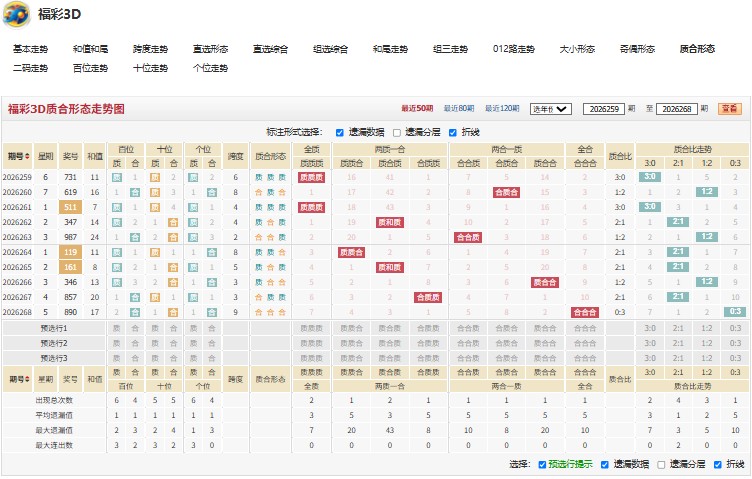Open the 直选综合 navigation link

[270, 49]
